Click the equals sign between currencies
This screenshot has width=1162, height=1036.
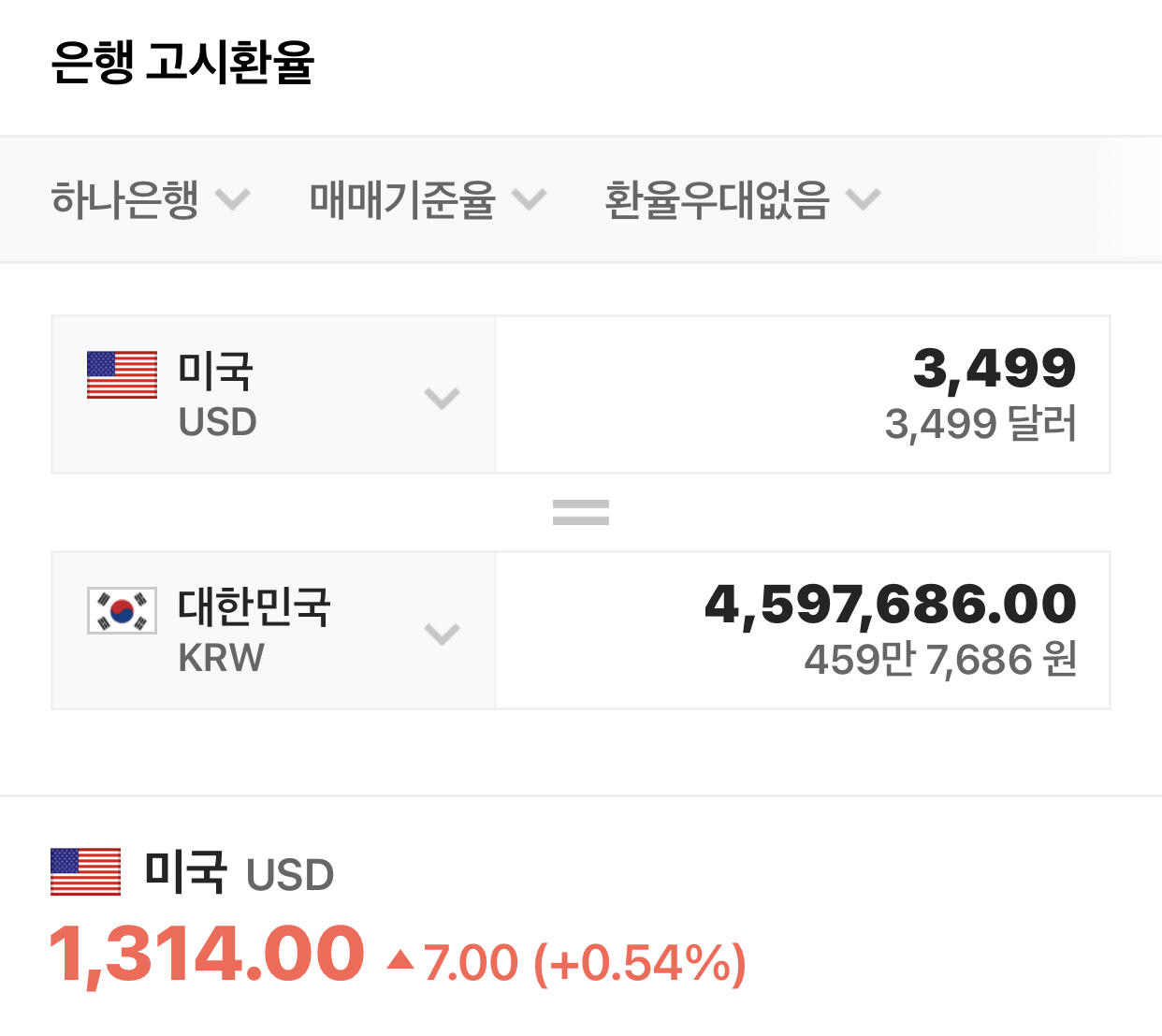tap(580, 512)
